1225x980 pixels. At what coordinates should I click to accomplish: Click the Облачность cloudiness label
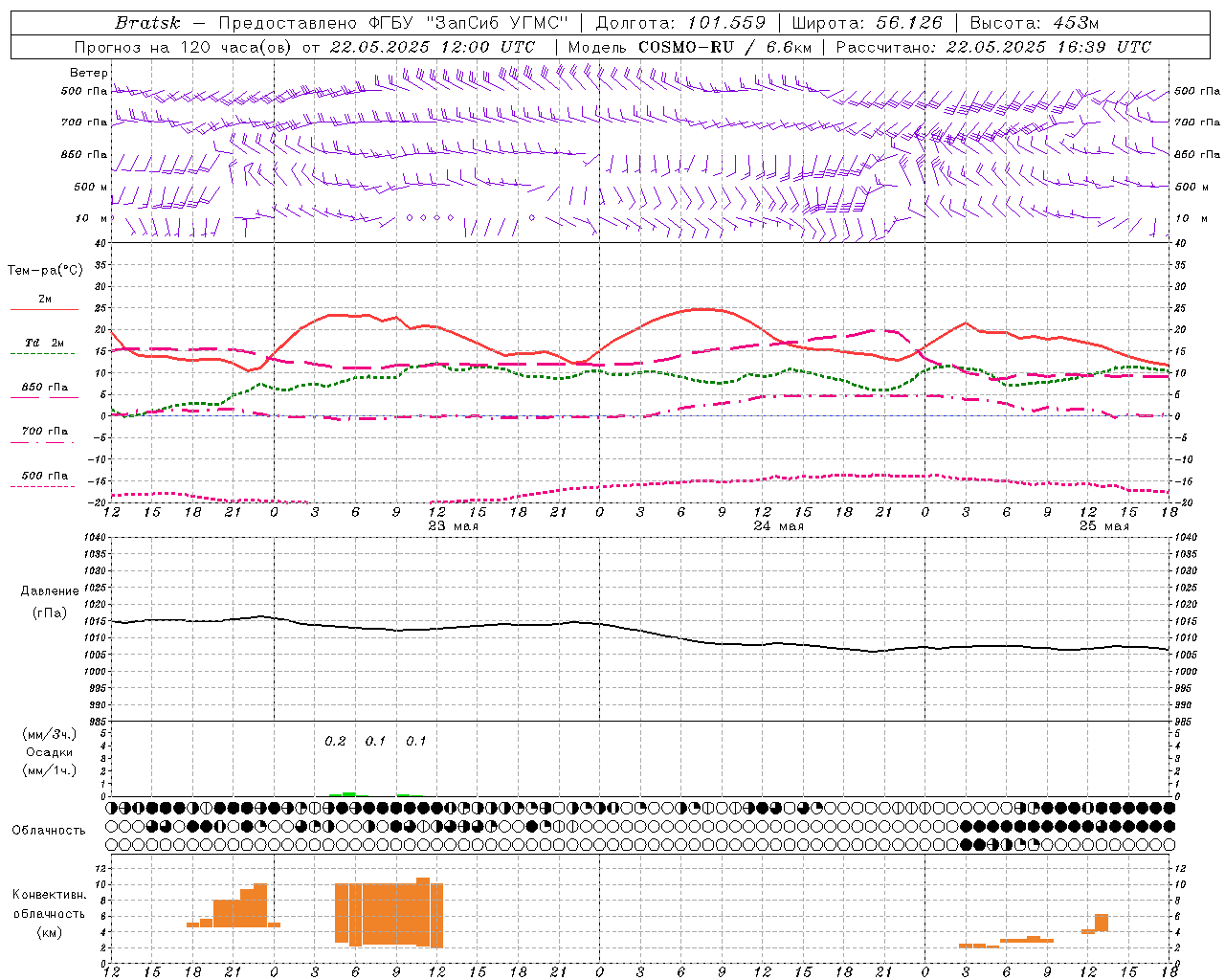[x=49, y=831]
